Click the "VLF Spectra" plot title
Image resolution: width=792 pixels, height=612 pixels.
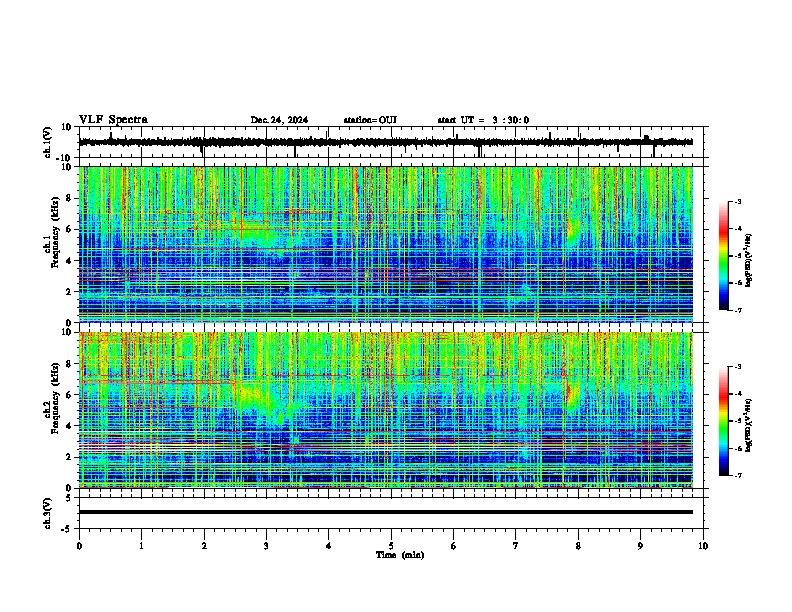tap(113, 120)
